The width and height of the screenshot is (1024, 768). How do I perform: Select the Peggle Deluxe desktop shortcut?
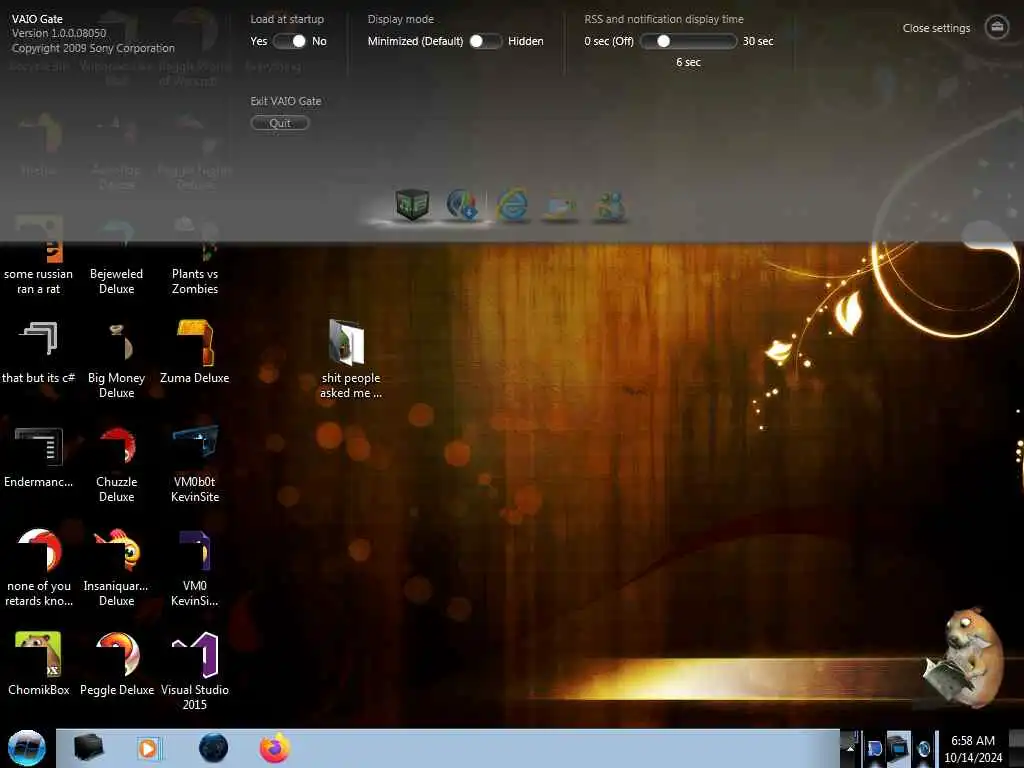117,664
